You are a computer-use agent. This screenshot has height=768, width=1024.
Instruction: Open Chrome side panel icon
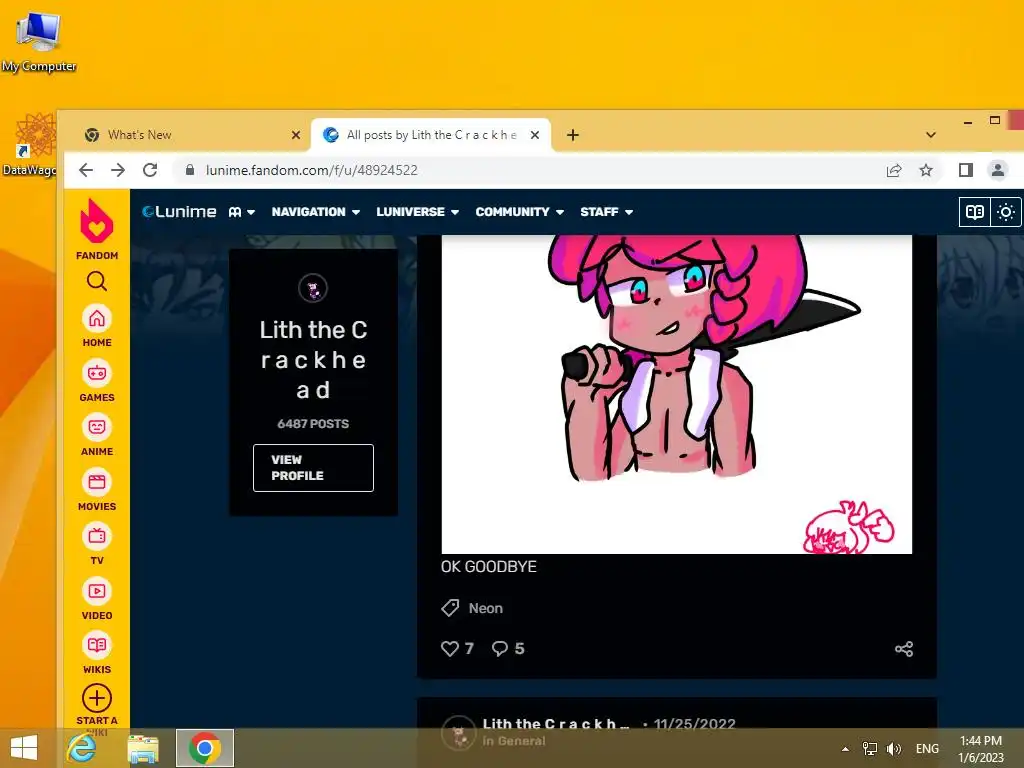[x=966, y=170]
